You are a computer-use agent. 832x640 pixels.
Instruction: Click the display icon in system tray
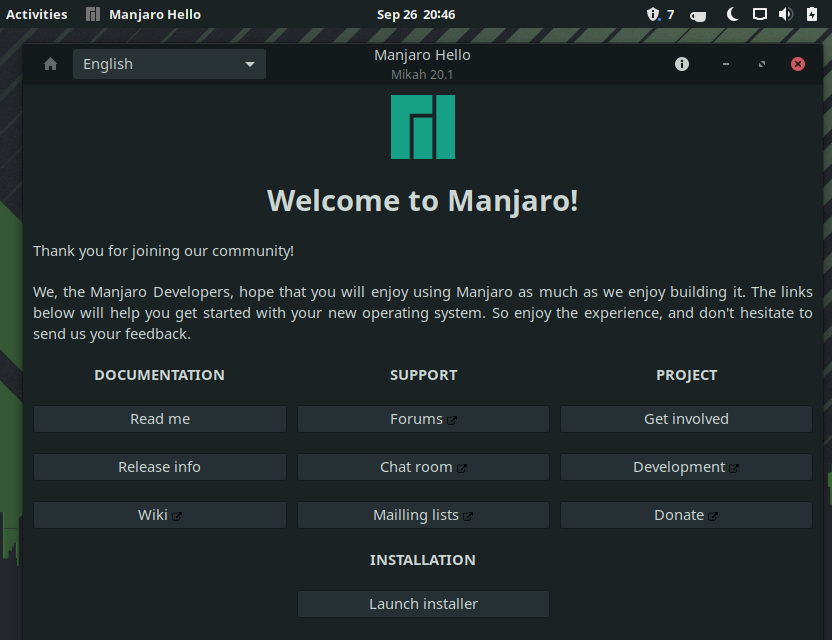tap(760, 14)
